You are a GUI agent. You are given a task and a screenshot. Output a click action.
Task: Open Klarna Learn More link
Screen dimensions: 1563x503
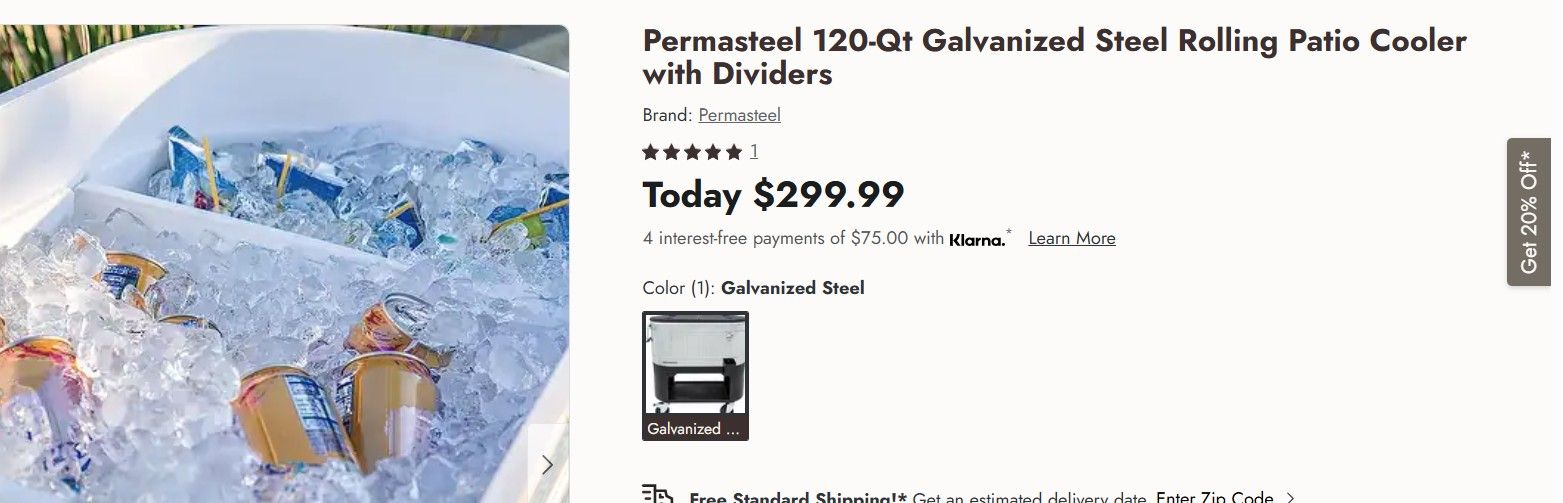point(1071,238)
